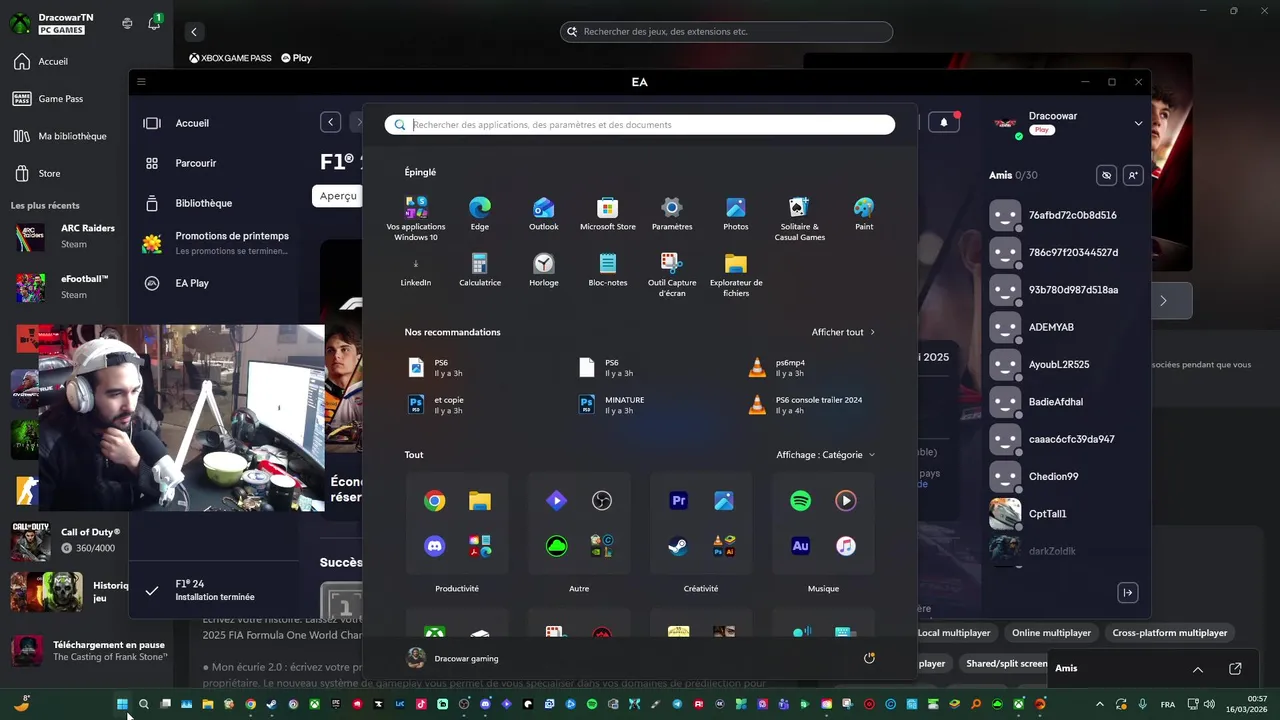Go back in Xbox app
This screenshot has width=1280, height=720.
click(x=194, y=32)
